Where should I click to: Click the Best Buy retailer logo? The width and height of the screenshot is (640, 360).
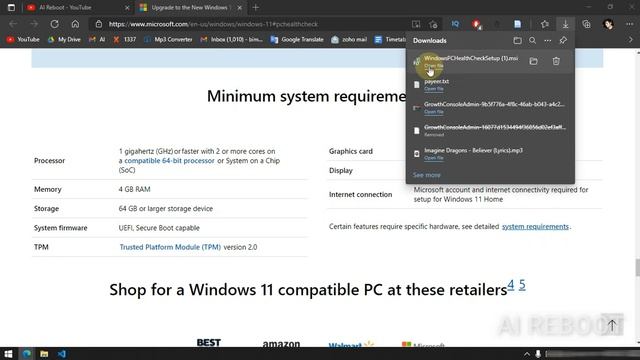pyautogui.click(x=209, y=342)
